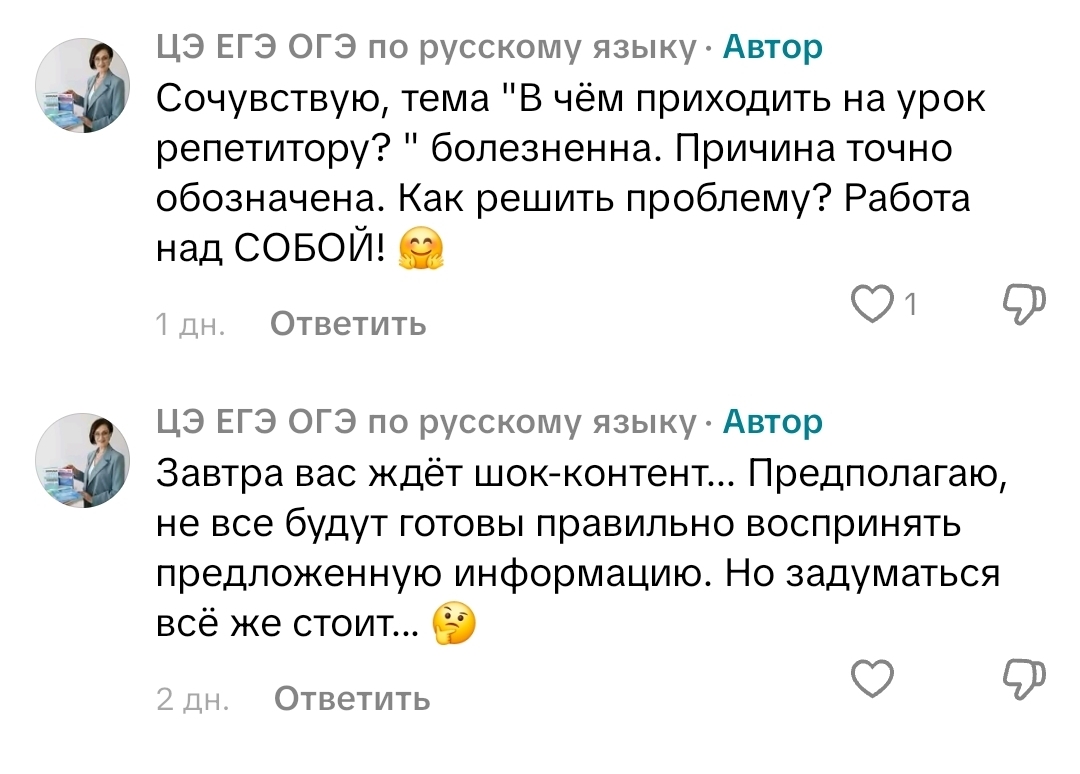The height and width of the screenshot is (774, 1080).
Task: Click the 2 дн. timestamp
Action: tap(192, 699)
